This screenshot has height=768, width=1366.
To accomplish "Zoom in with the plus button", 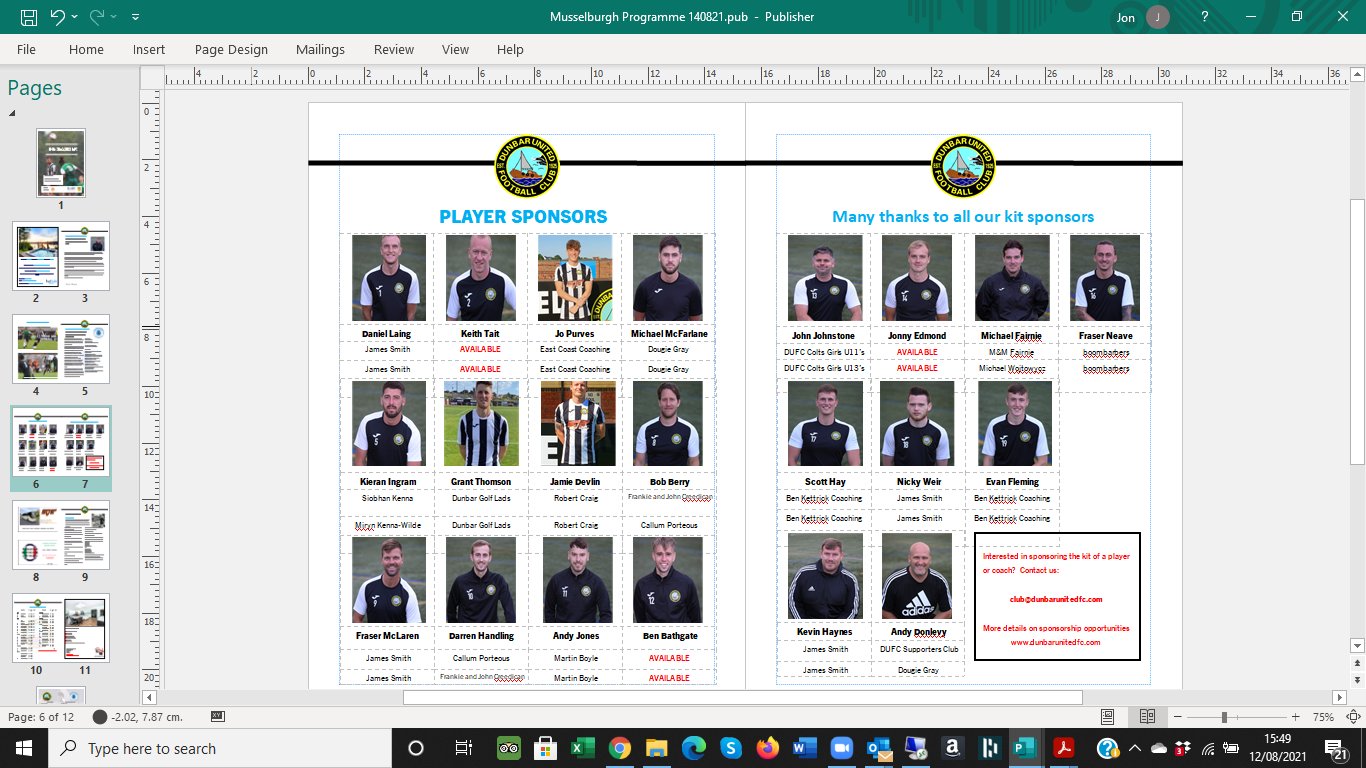I will coord(1295,717).
